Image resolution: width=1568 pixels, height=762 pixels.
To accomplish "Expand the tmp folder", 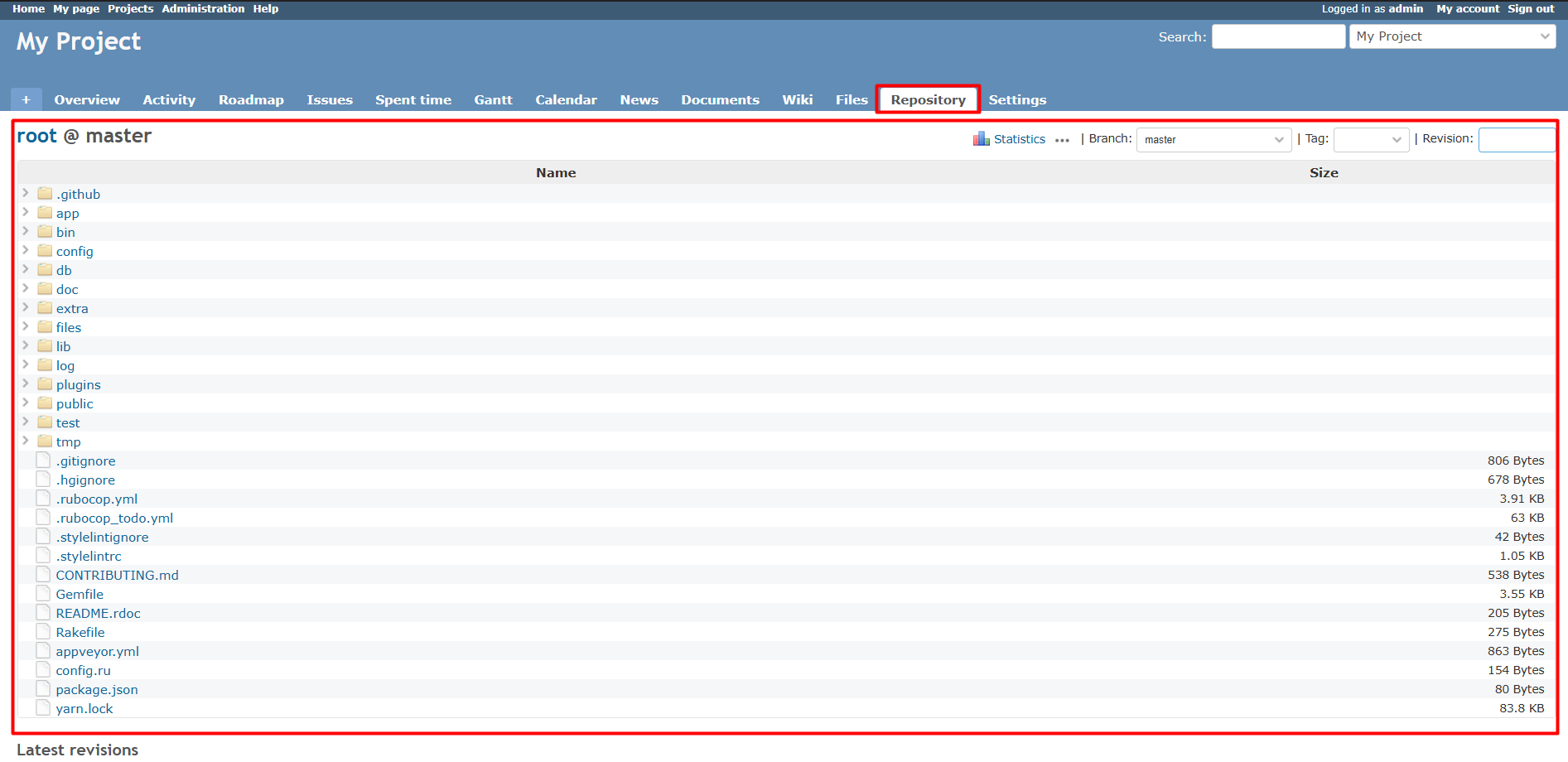I will 25,441.
